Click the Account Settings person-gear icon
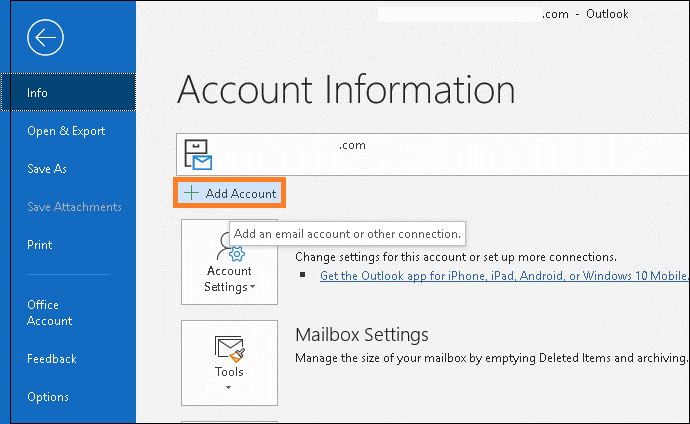The width and height of the screenshot is (690, 424). 230,246
